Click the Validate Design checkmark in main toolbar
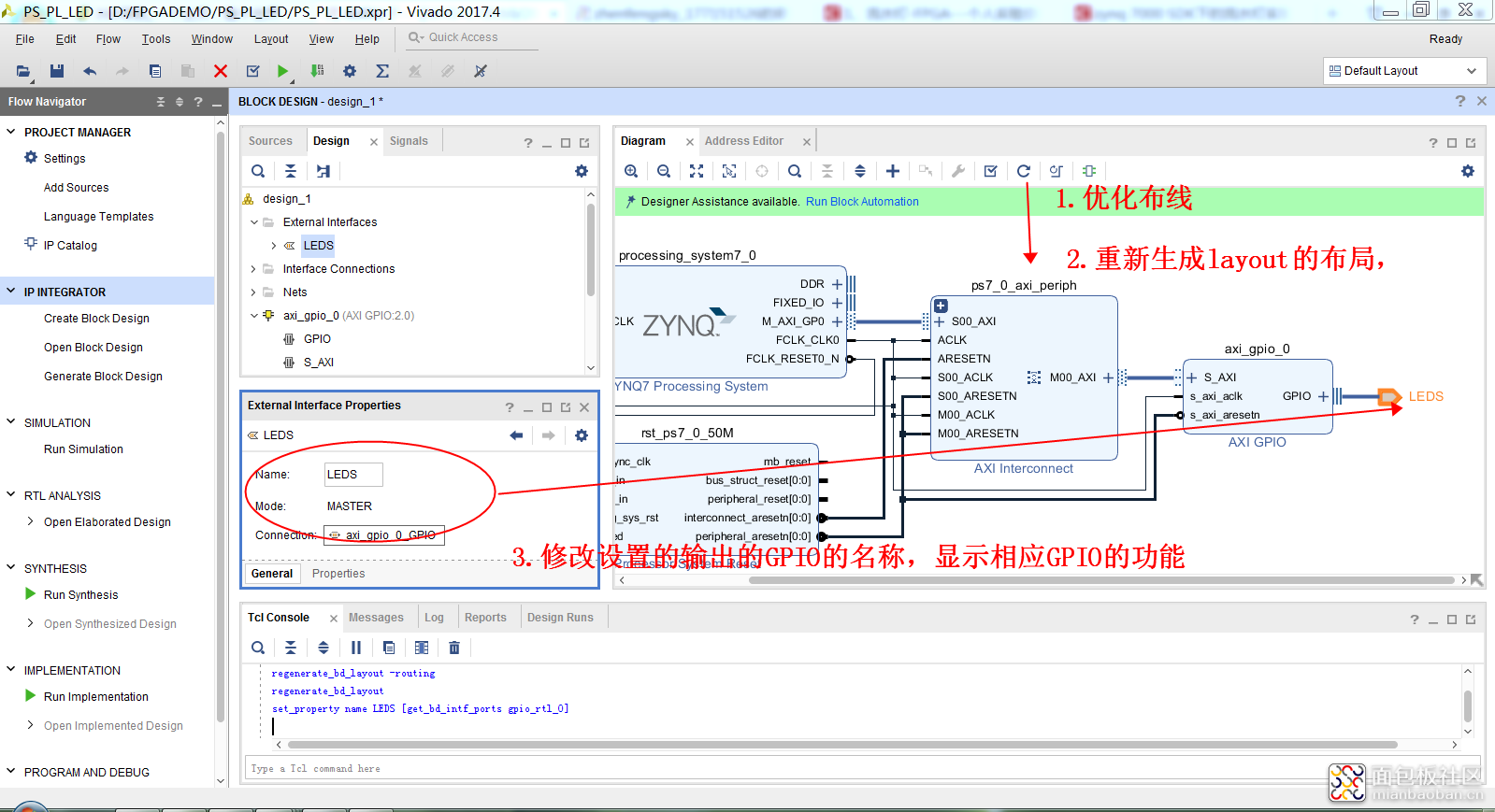The width and height of the screenshot is (1495, 812). click(x=252, y=71)
